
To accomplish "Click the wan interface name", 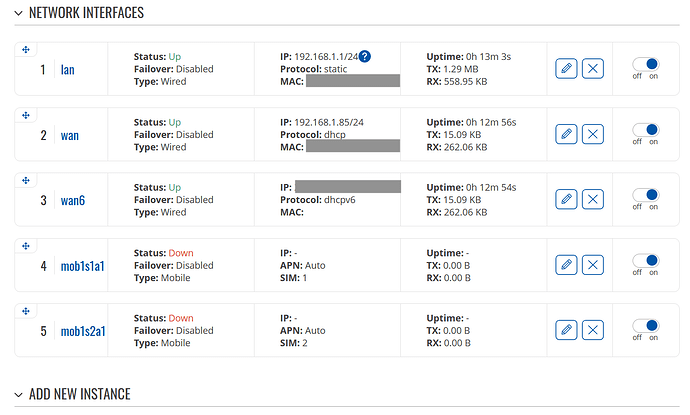I will 70,135.
